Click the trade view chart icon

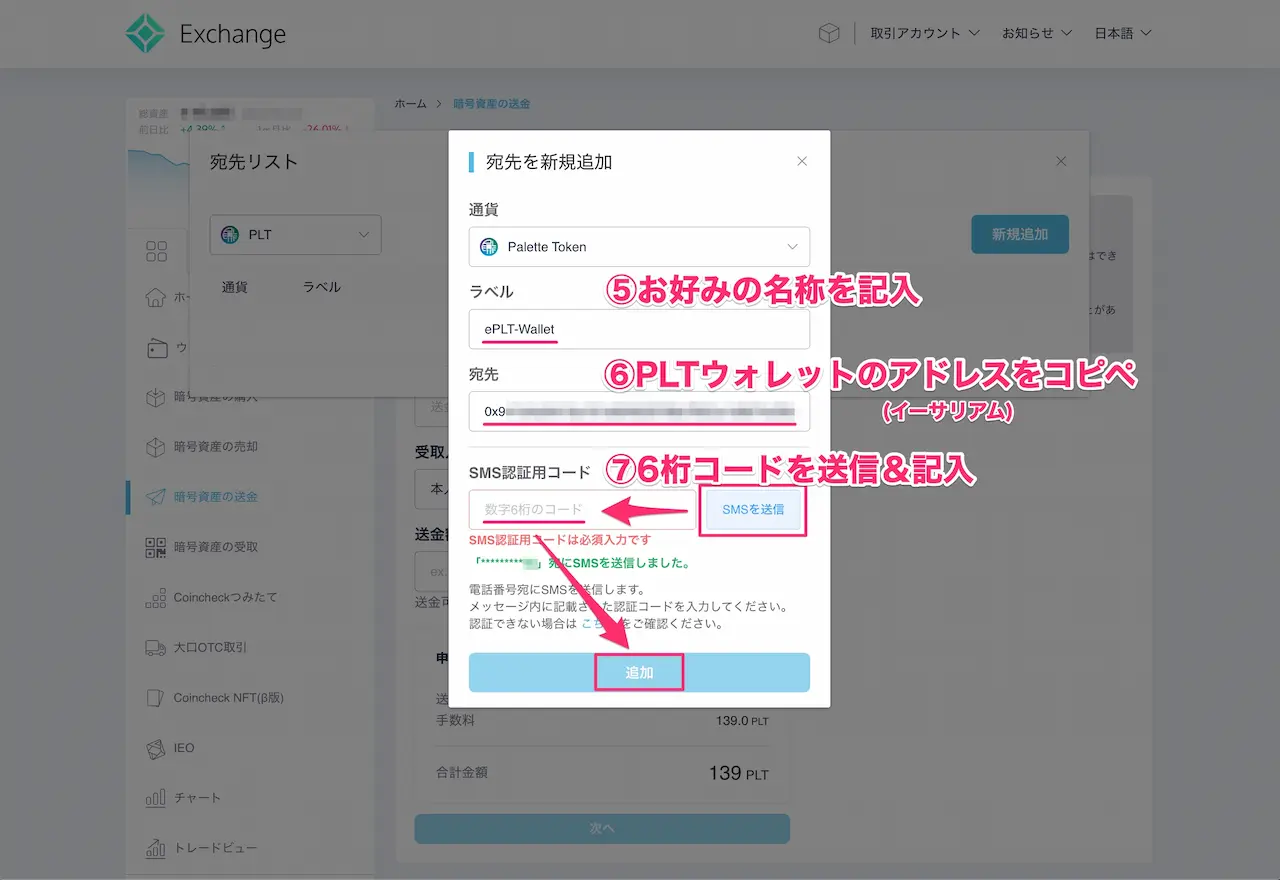click(155, 847)
